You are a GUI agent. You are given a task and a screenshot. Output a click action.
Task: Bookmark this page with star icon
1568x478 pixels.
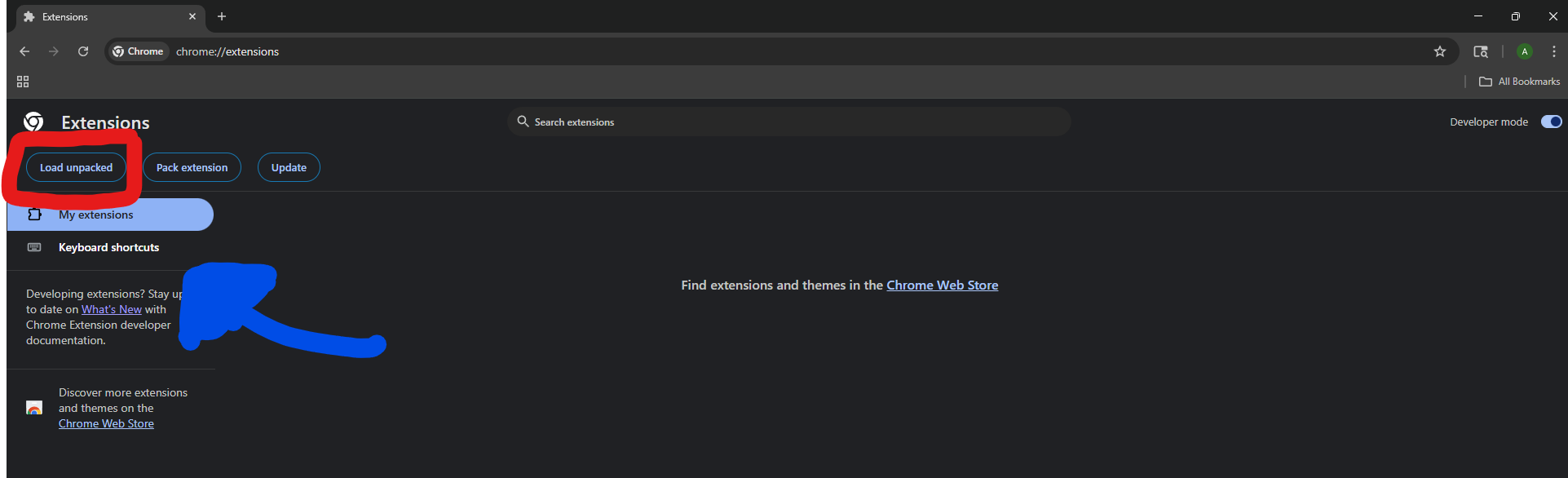coord(1440,51)
